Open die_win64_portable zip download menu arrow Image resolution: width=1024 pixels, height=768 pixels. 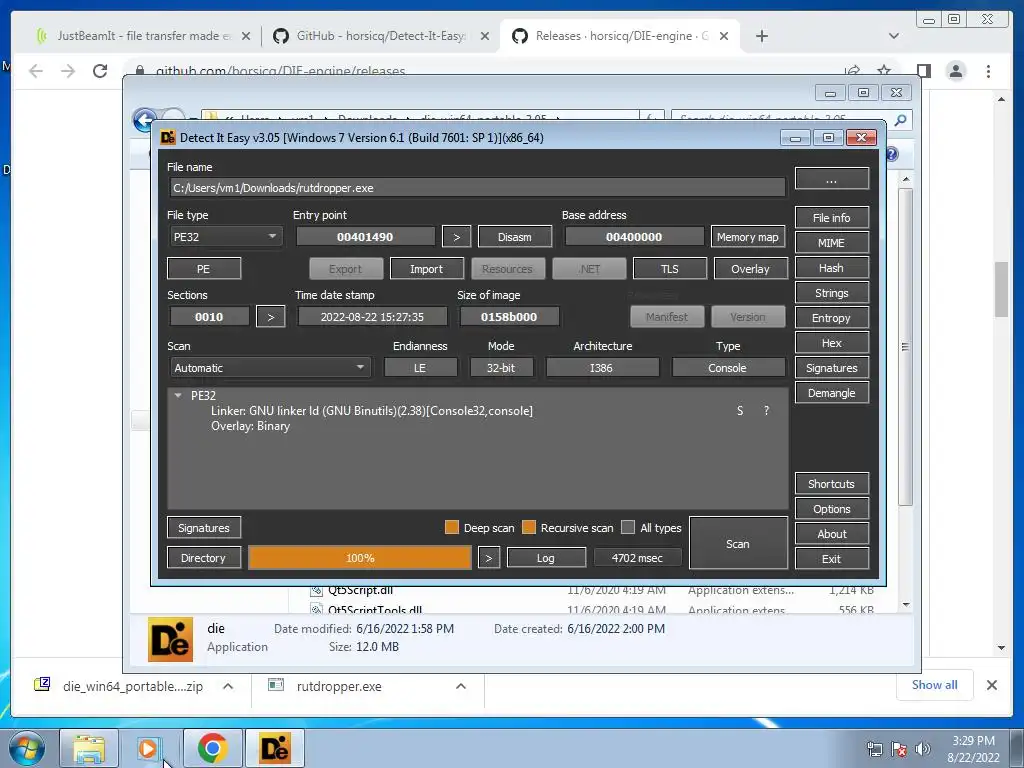click(228, 686)
